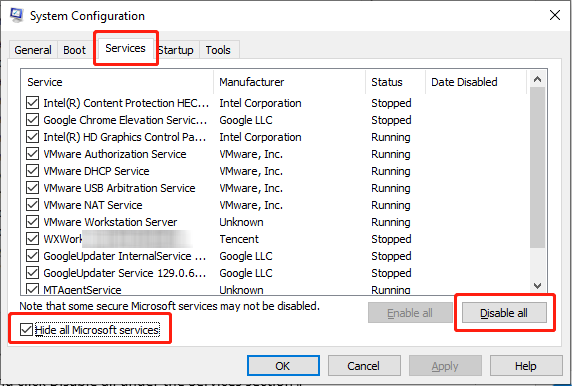
Task: Click Stopped status of Google Chrome Elevation Service
Action: pyautogui.click(x=391, y=120)
